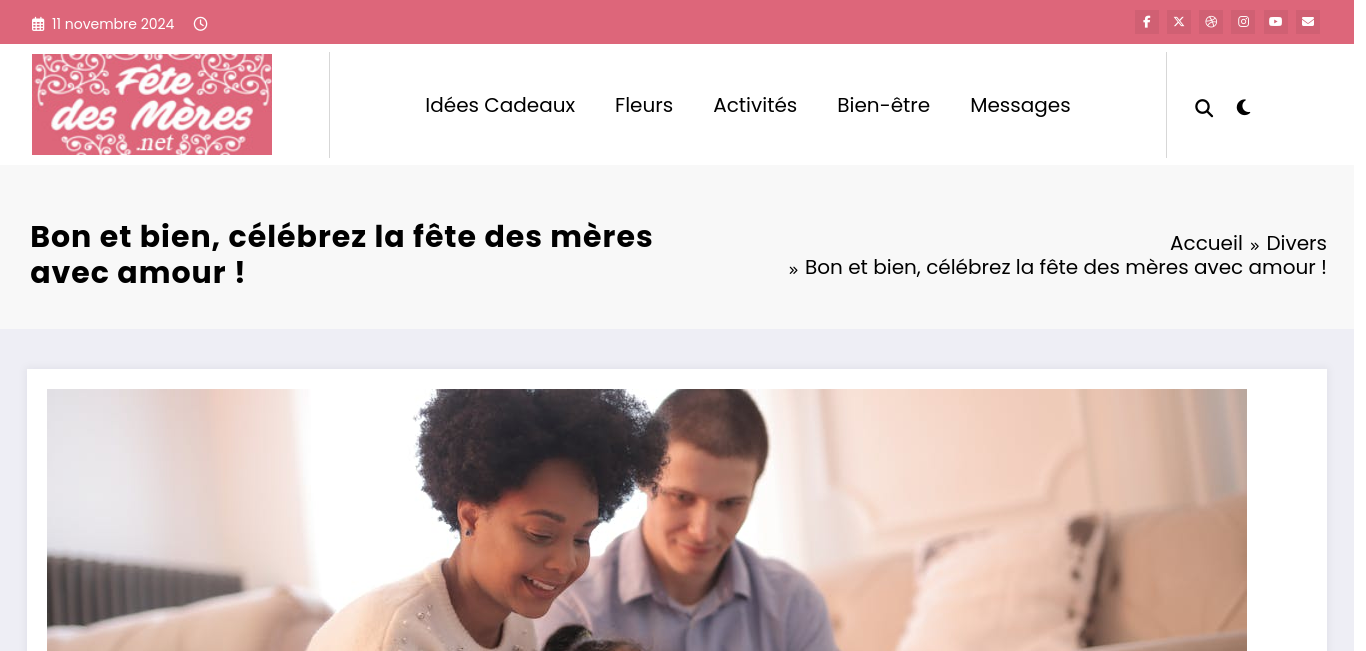Toggle dark mode with moon icon
The height and width of the screenshot is (651, 1366).
pos(1243,107)
